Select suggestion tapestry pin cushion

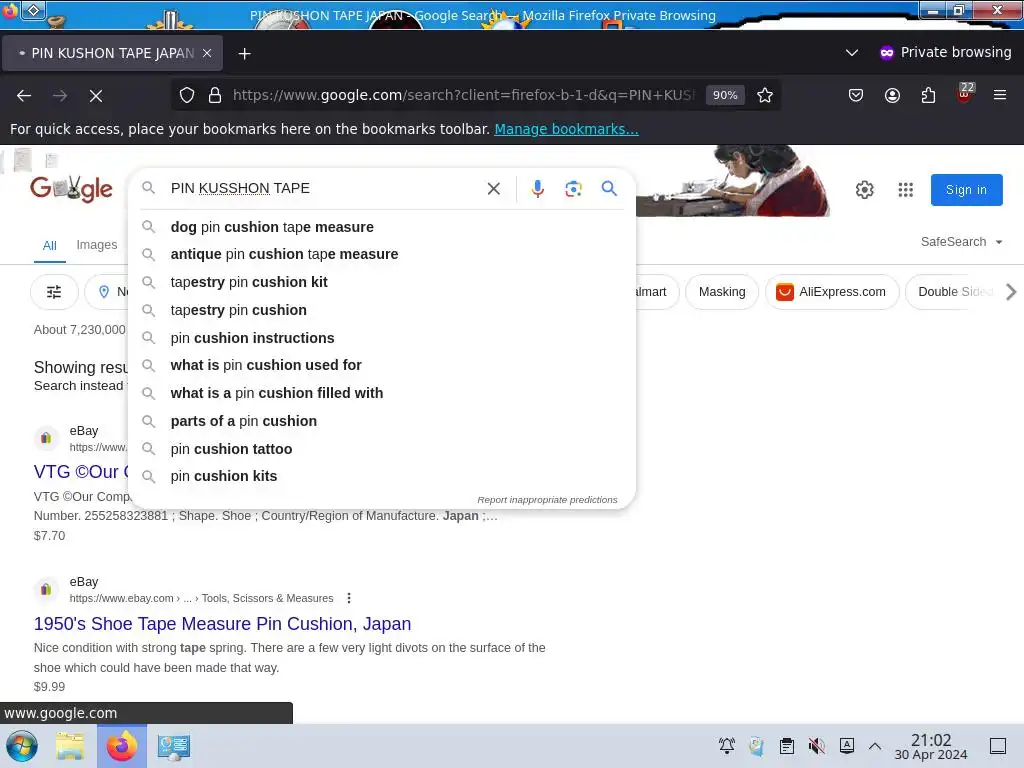382,310
